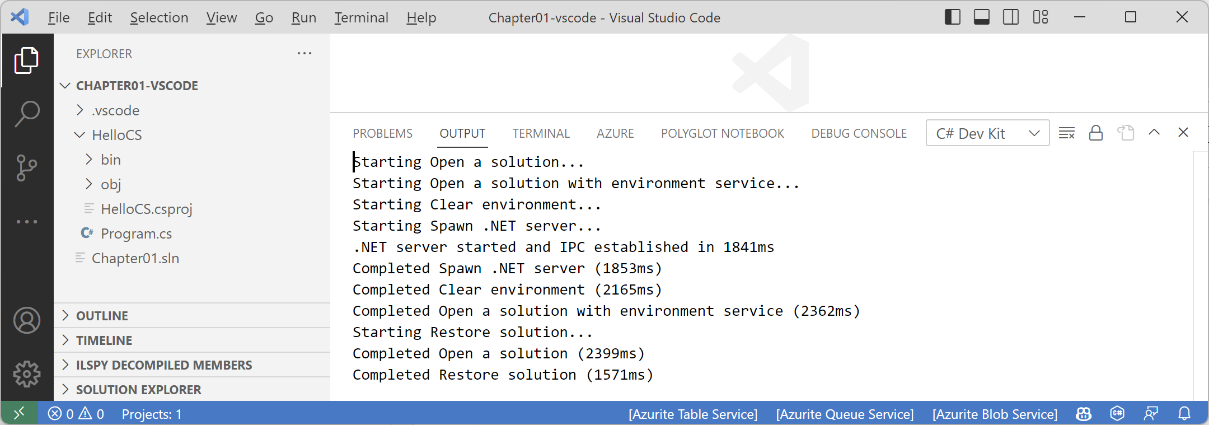Open the Accounts icon in activity bar
This screenshot has height=425, width=1209.
27,320
